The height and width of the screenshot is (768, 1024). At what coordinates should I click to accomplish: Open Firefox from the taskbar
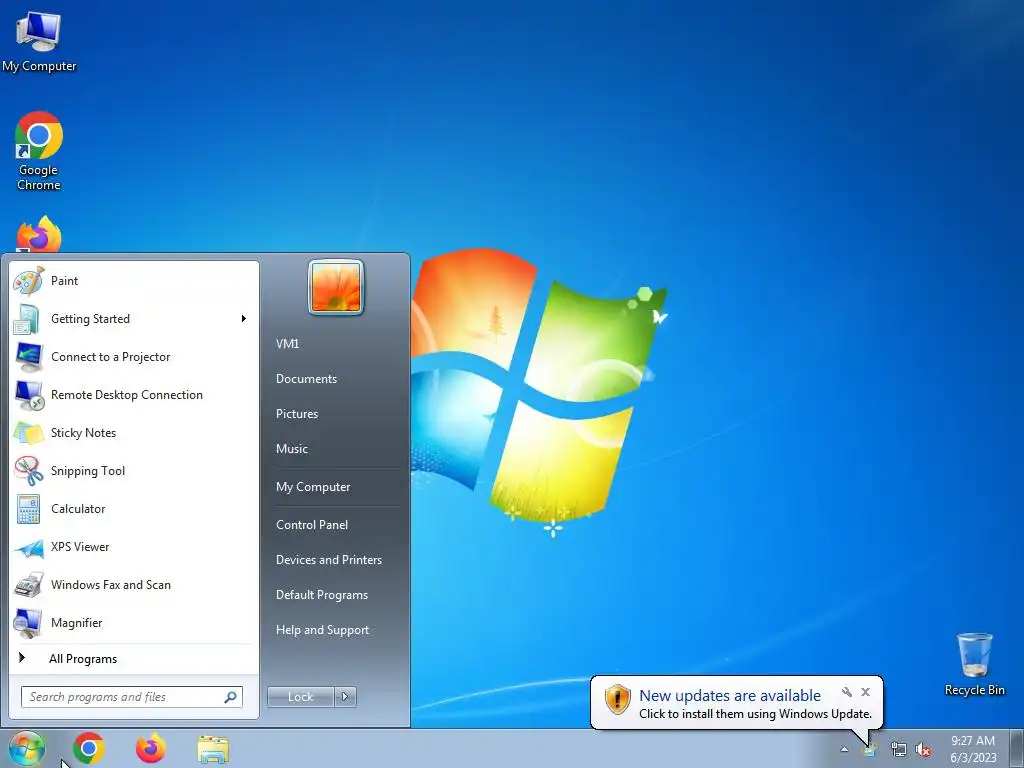coord(151,748)
